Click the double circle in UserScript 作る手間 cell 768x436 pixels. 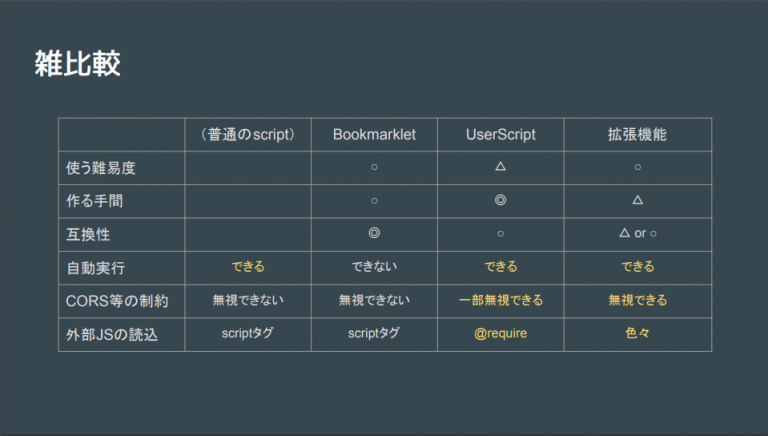(x=500, y=200)
